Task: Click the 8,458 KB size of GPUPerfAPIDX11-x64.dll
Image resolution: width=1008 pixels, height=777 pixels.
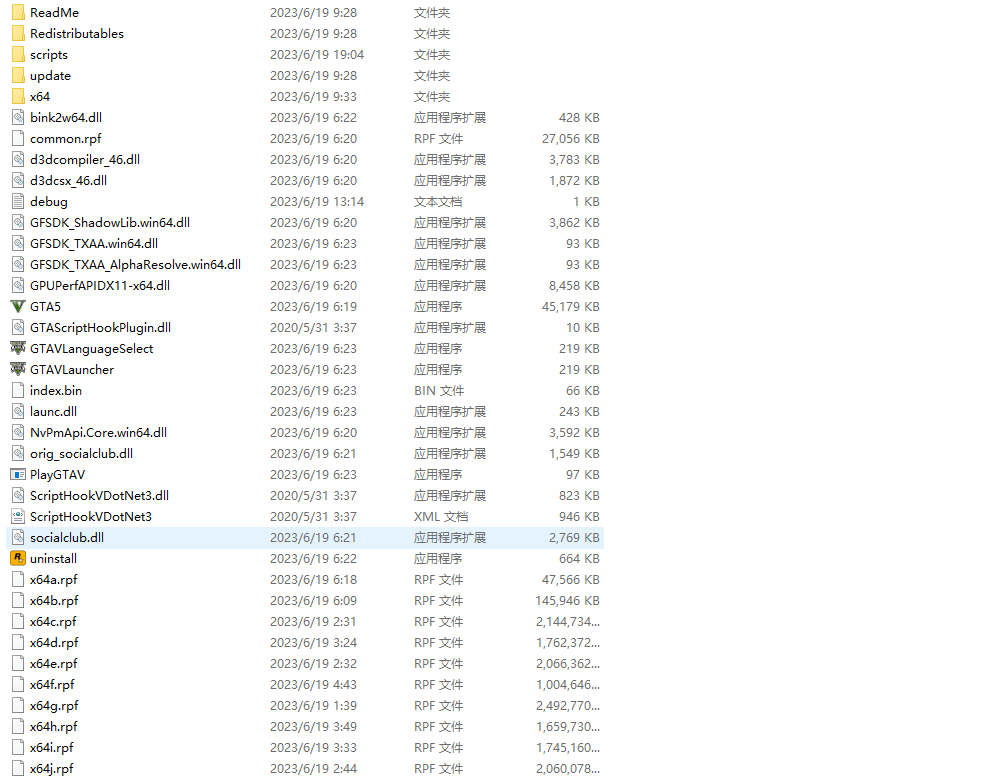Action: tap(574, 285)
